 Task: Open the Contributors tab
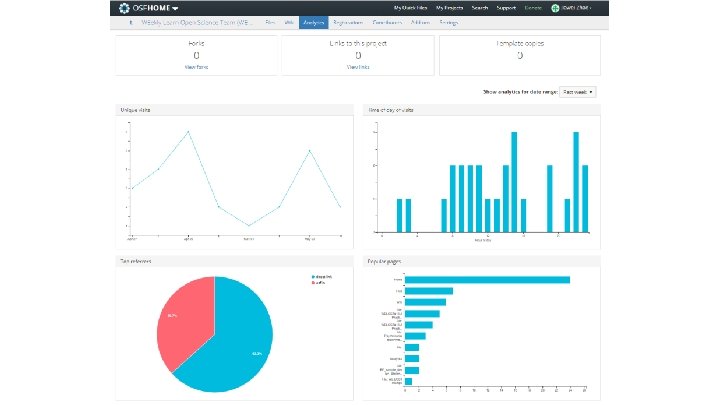tap(387, 22)
